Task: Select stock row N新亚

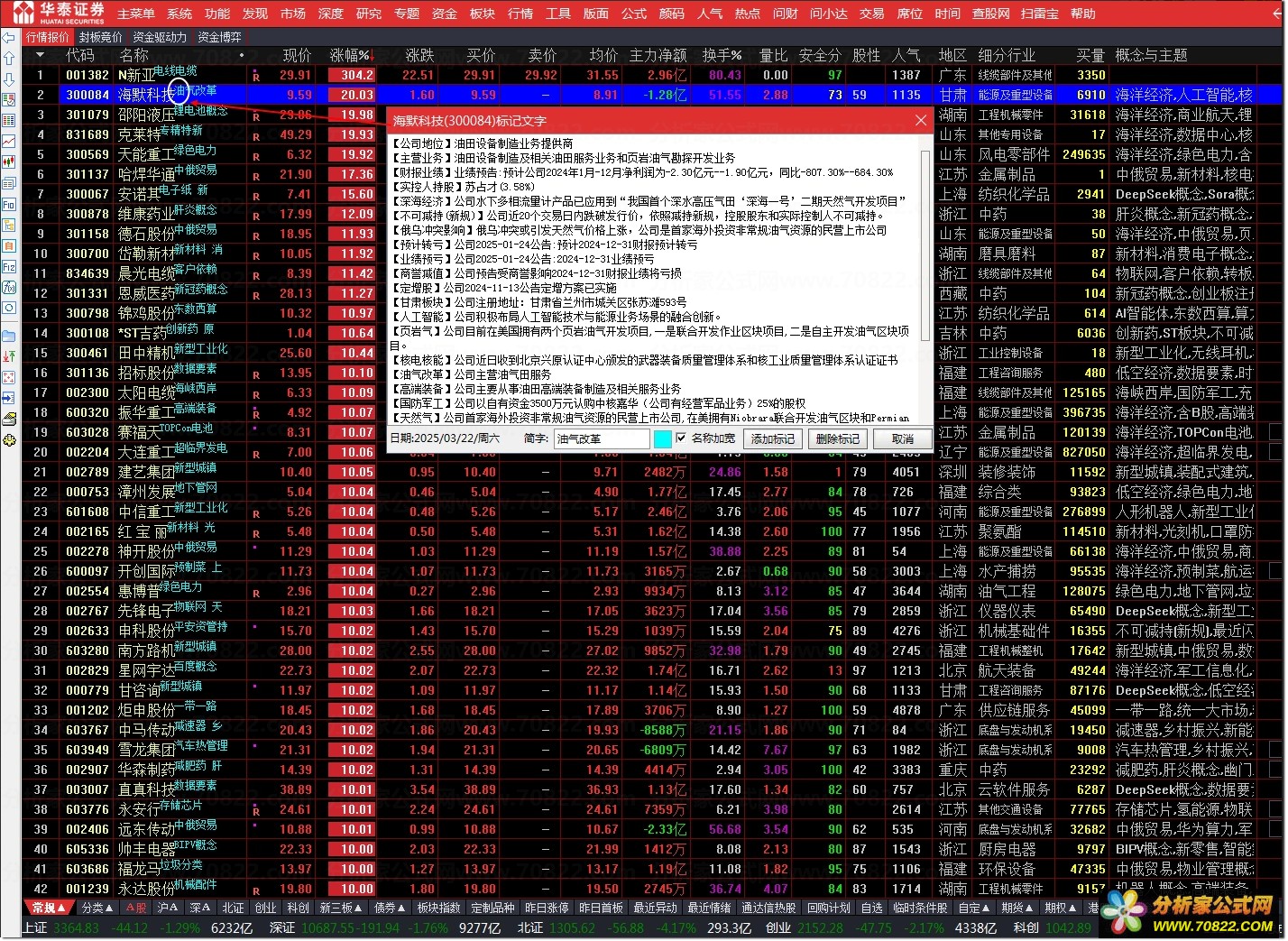Action: (x=653, y=76)
